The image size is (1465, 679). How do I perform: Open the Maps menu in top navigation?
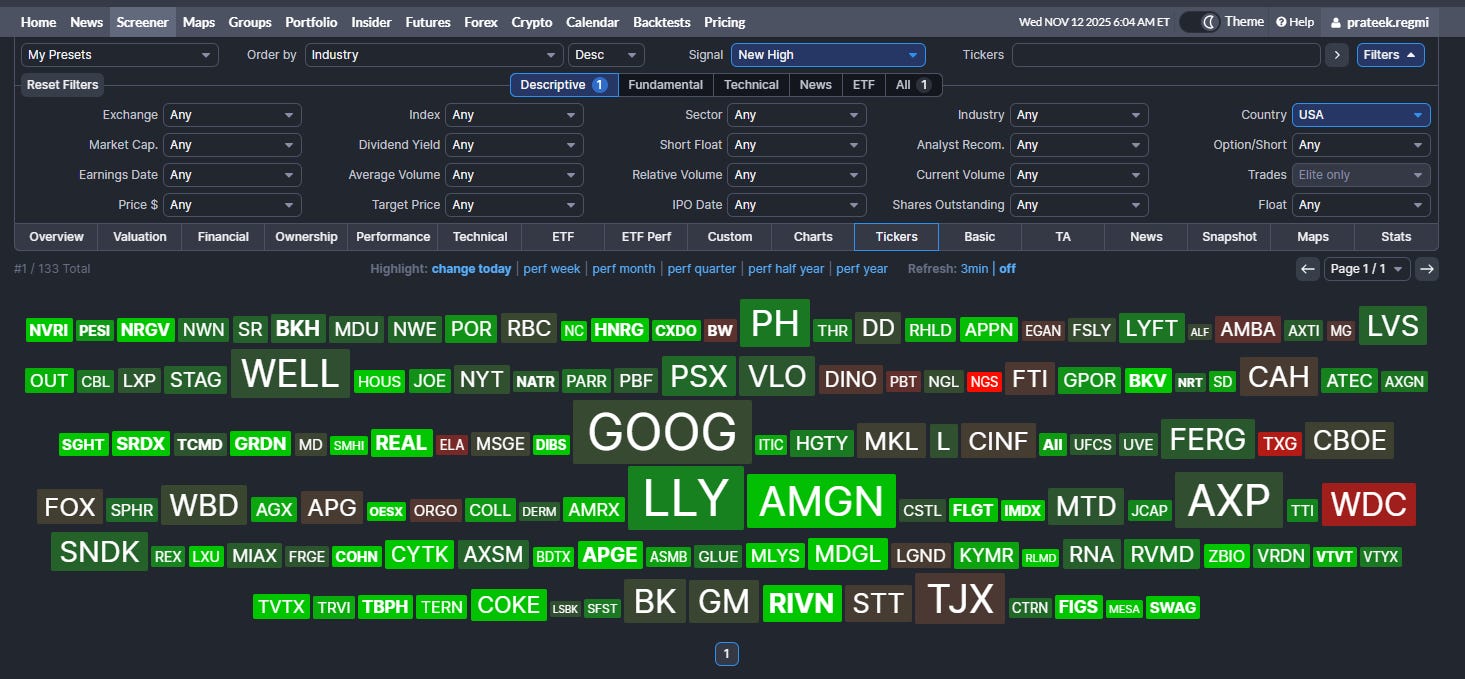pyautogui.click(x=199, y=22)
